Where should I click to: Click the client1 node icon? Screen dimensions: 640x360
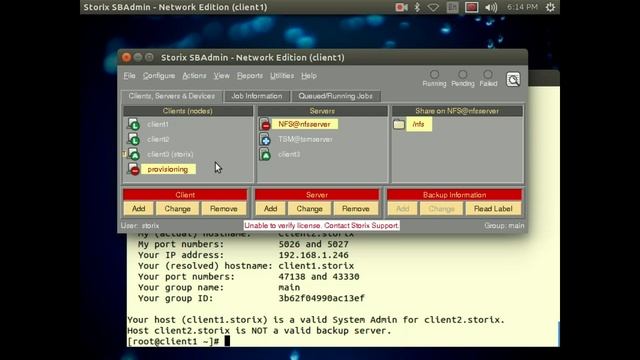[133, 124]
